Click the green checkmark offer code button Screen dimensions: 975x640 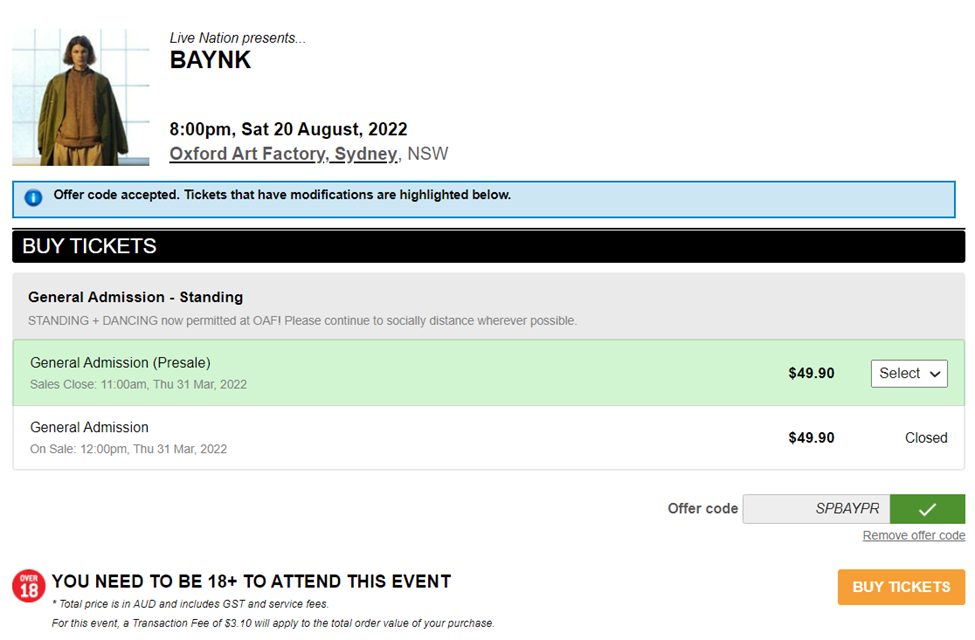pyautogui.click(x=927, y=509)
